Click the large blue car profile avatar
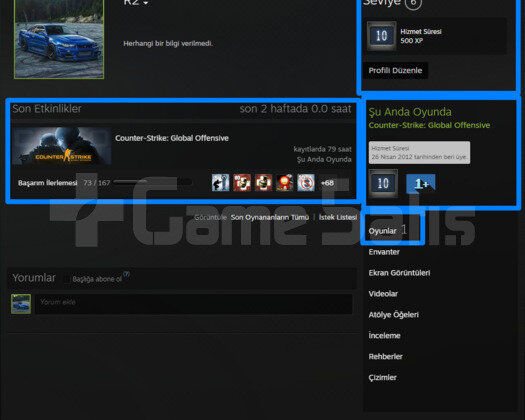Viewport: 525px width, 420px height. 59,39
